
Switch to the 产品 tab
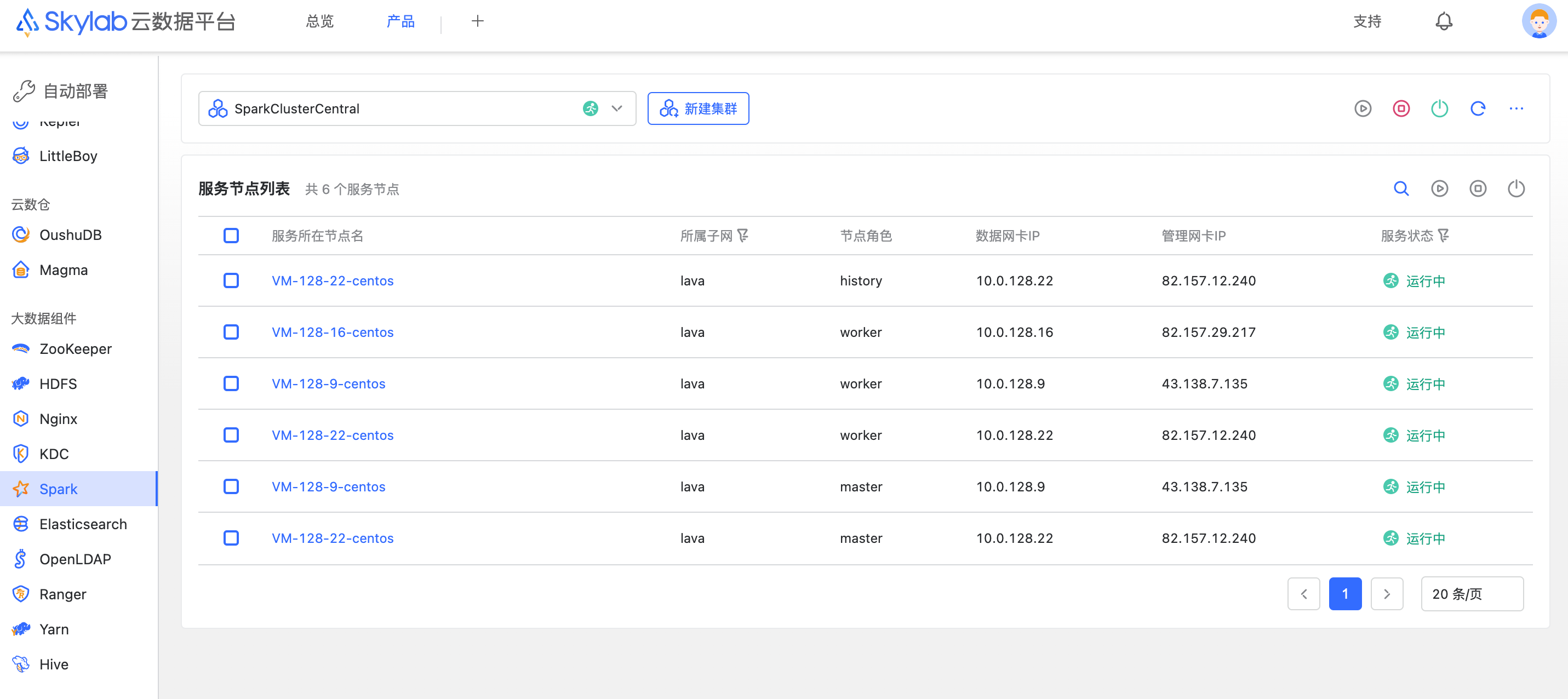(400, 22)
